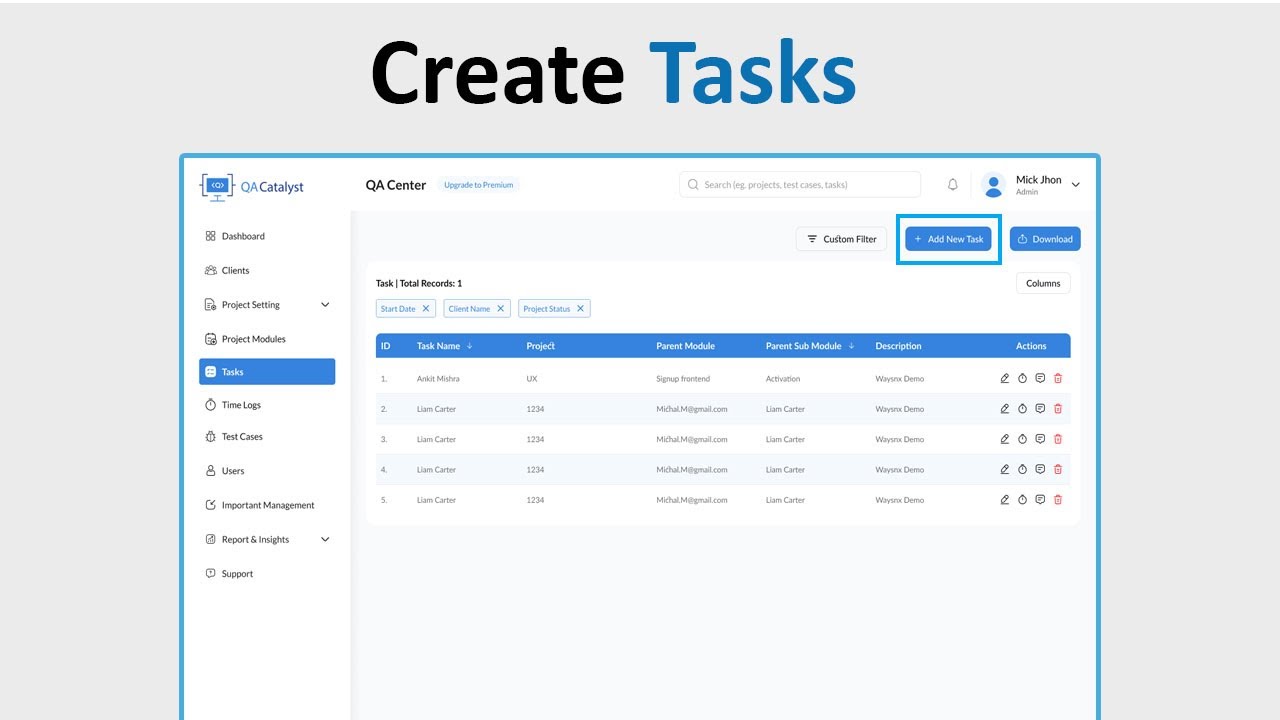The width and height of the screenshot is (1280, 720).
Task: Edit the task in row 5
Action: click(1005, 500)
